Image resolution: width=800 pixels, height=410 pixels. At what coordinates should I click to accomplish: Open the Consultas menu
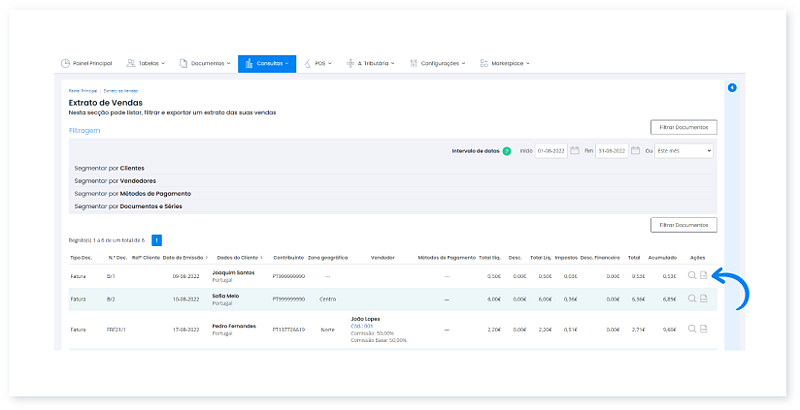tap(266, 63)
